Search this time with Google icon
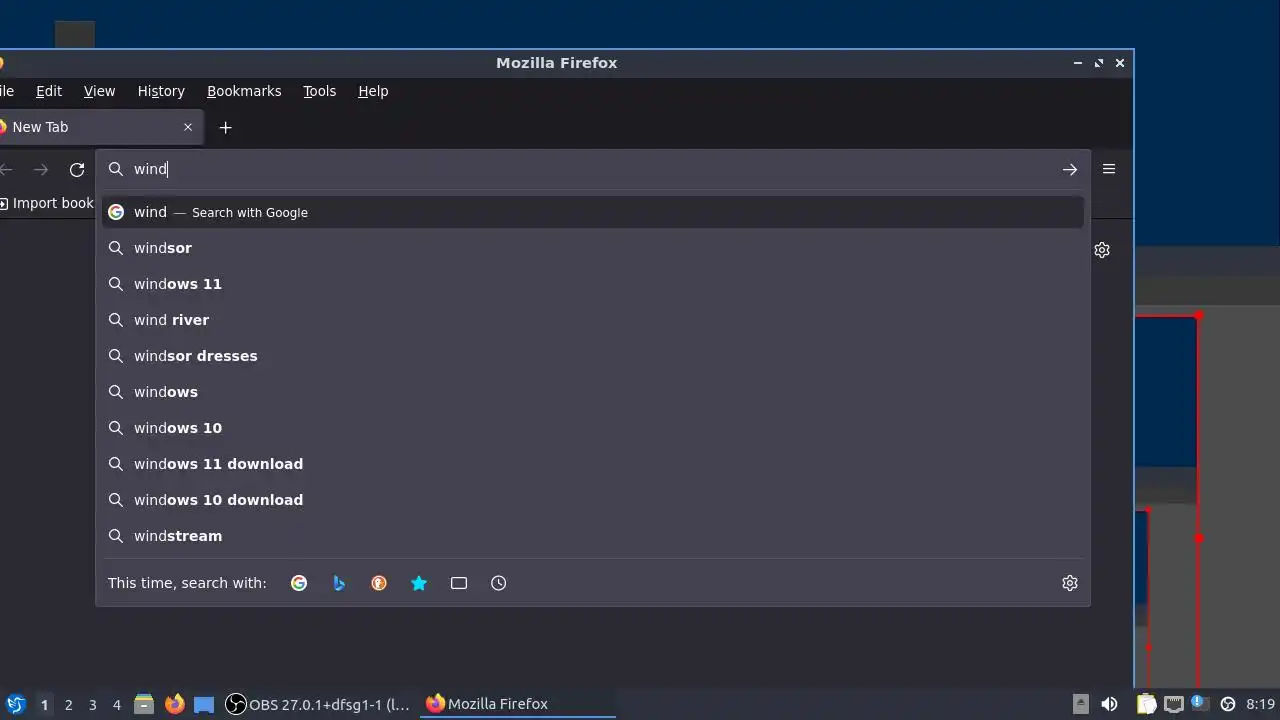Viewport: 1280px width, 720px height. [x=299, y=583]
